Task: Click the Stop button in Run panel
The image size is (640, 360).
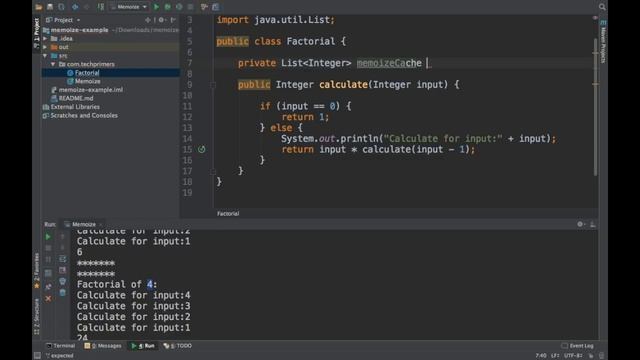Action: click(48, 248)
